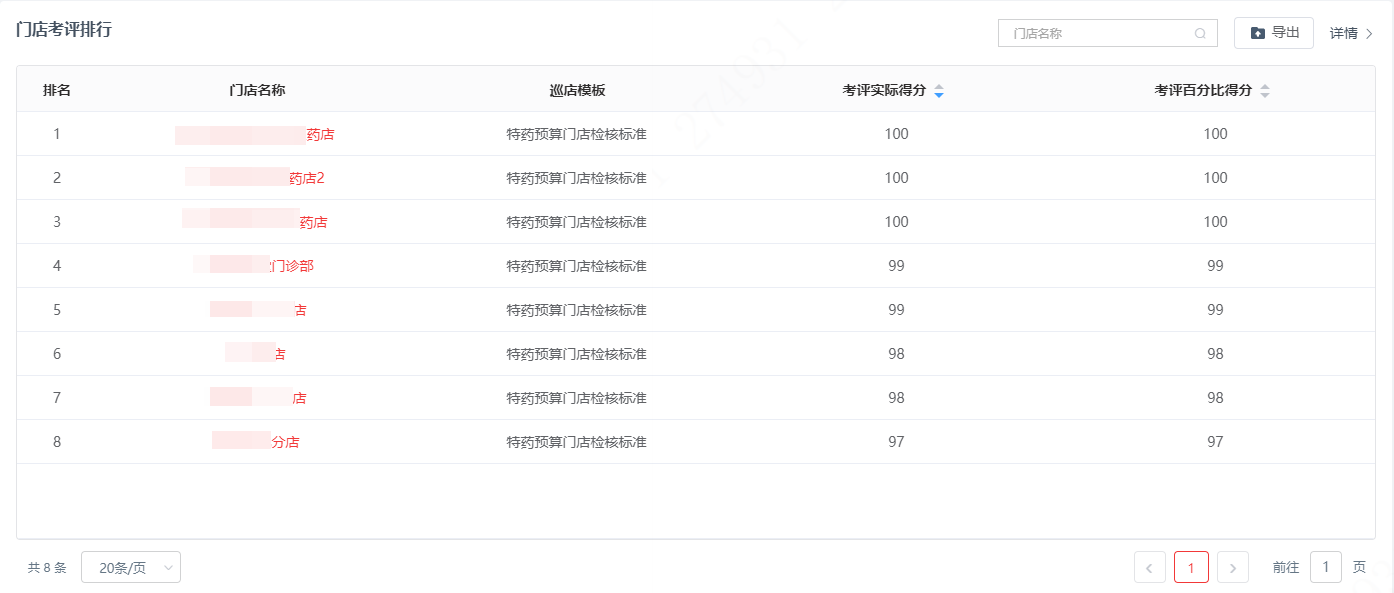Select page 1 in pagination
Screen dimensions: 1394x593
coord(1190,568)
